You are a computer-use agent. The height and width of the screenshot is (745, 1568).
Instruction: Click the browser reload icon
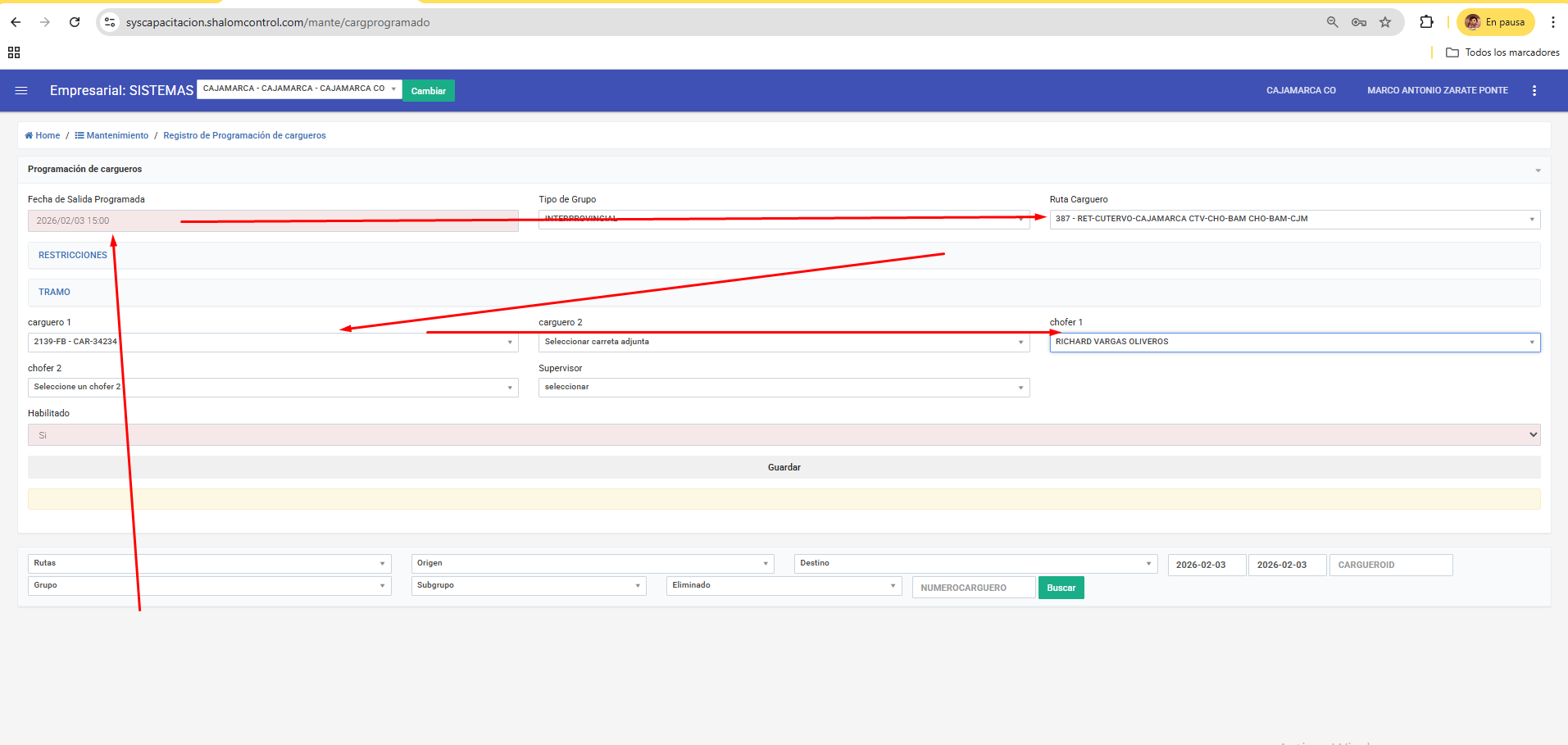[75, 22]
